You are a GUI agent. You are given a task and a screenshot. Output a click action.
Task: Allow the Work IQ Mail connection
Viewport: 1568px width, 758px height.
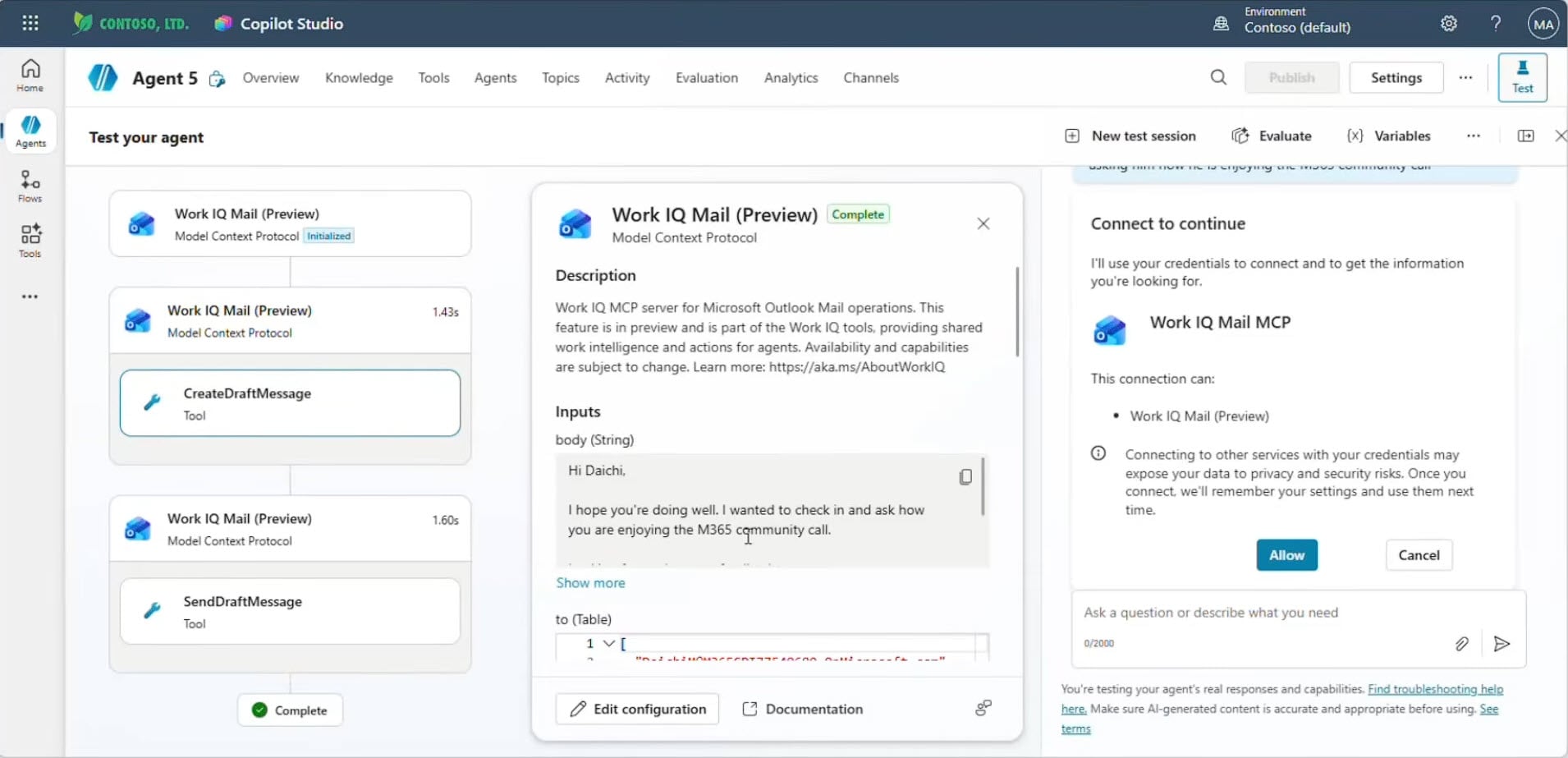coord(1286,555)
